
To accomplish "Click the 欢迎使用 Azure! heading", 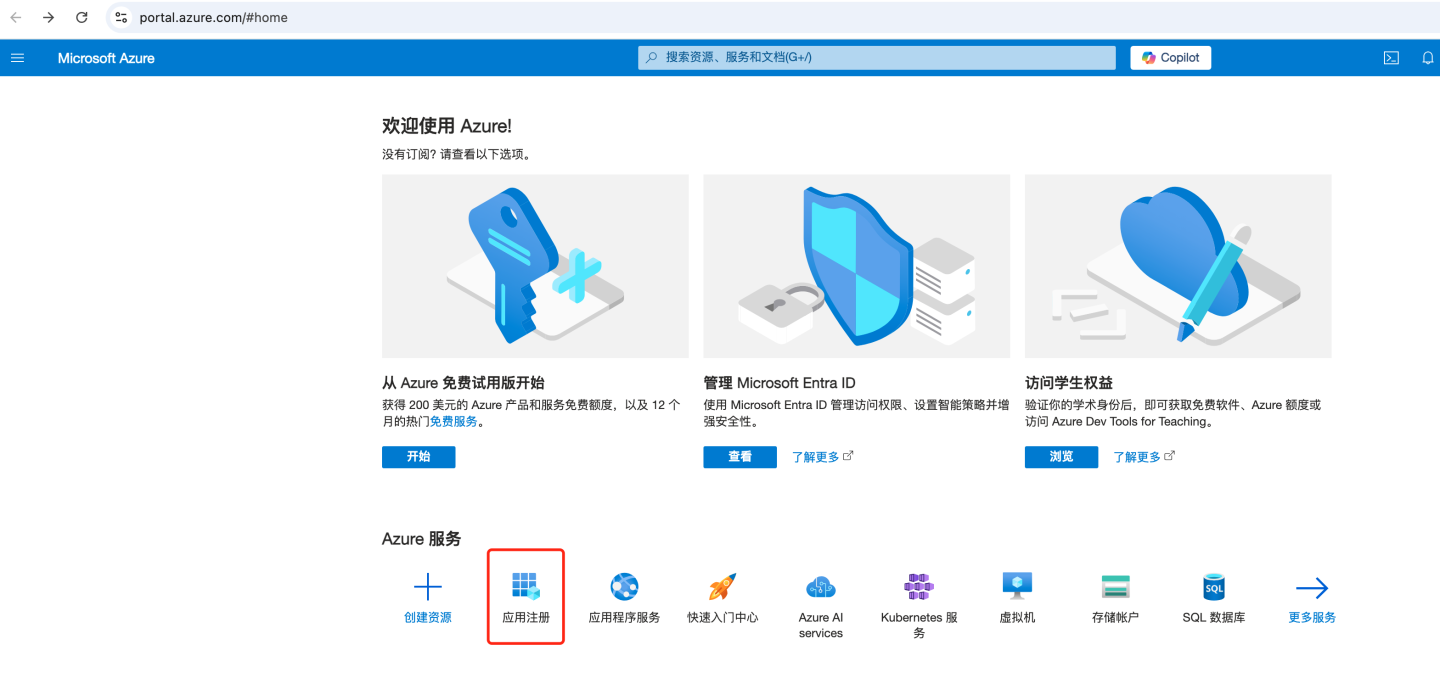I will 447,126.
